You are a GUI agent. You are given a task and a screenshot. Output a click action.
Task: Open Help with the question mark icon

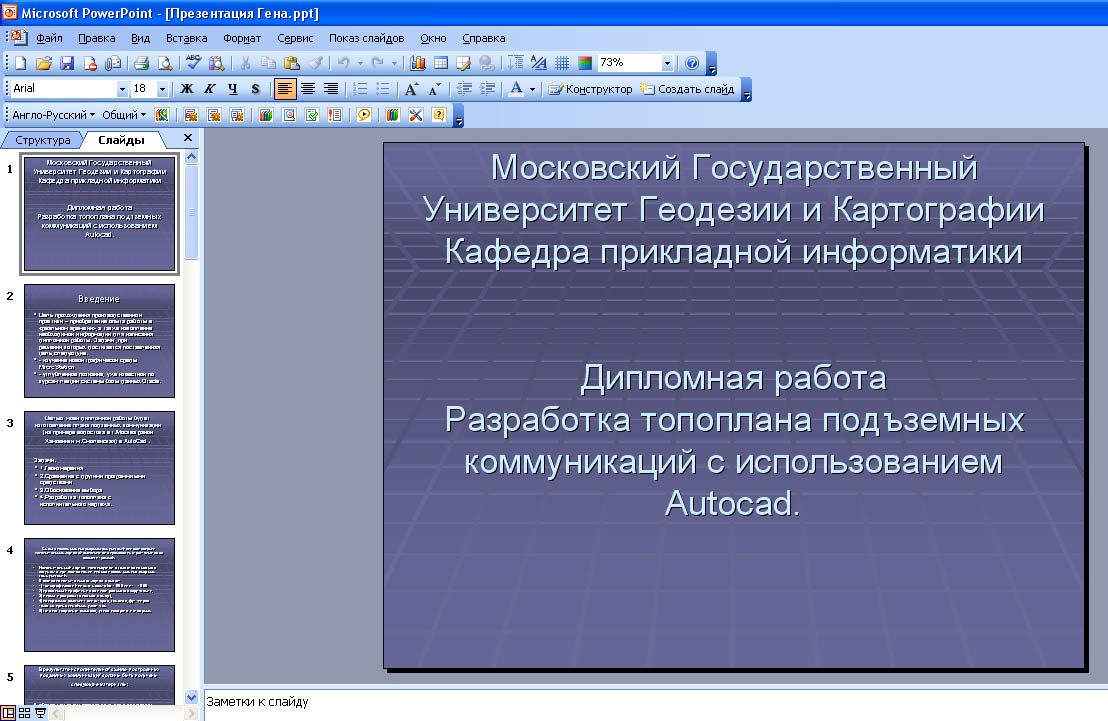[692, 64]
